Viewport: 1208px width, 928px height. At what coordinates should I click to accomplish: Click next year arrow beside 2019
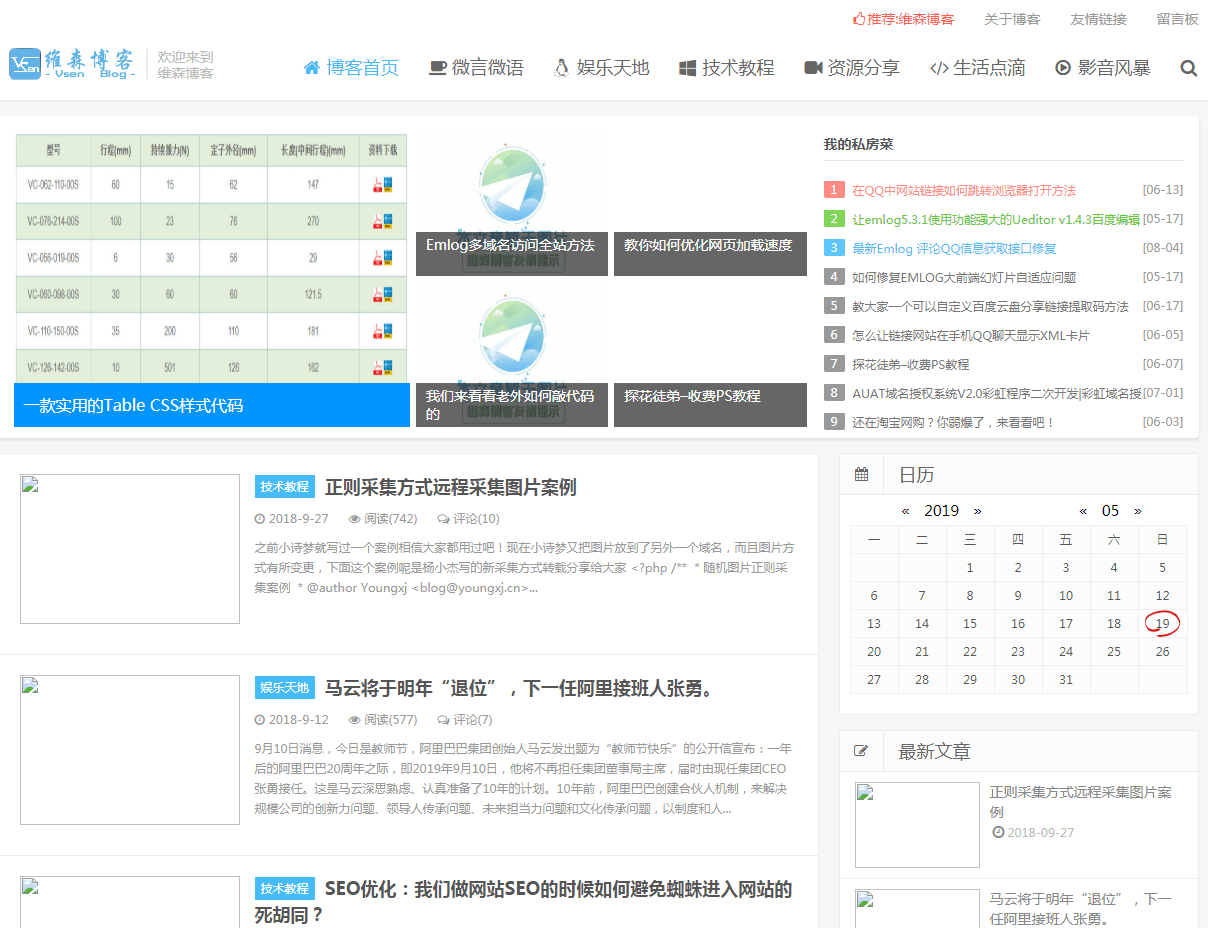(977, 510)
